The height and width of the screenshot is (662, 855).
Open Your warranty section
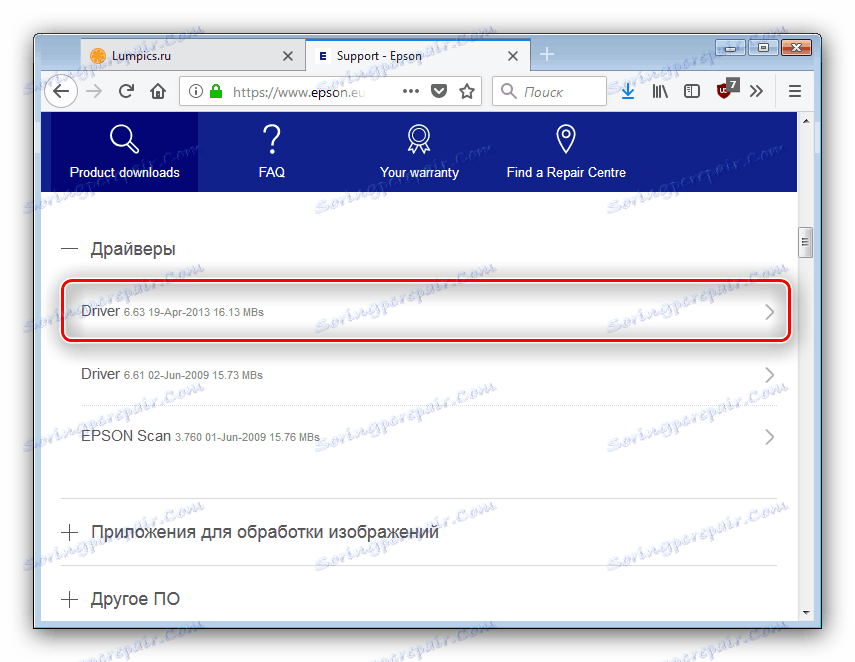(x=419, y=152)
